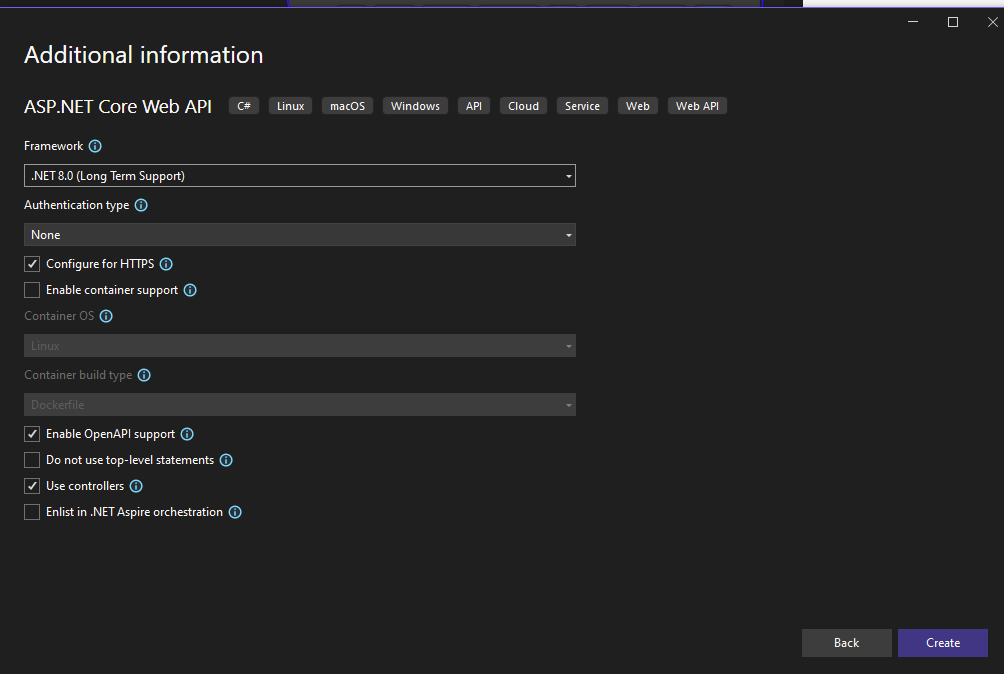This screenshot has height=674, width=1004.
Task: Maximize the dialog window
Action: pos(953,22)
